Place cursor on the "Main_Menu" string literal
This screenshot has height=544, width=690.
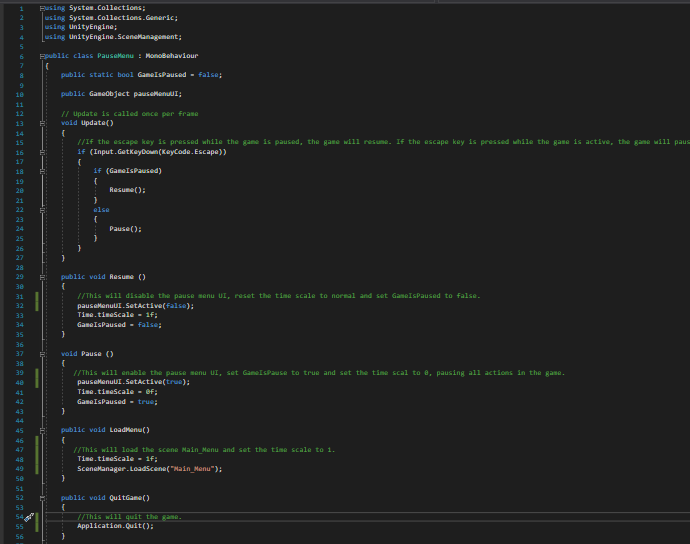194,468
